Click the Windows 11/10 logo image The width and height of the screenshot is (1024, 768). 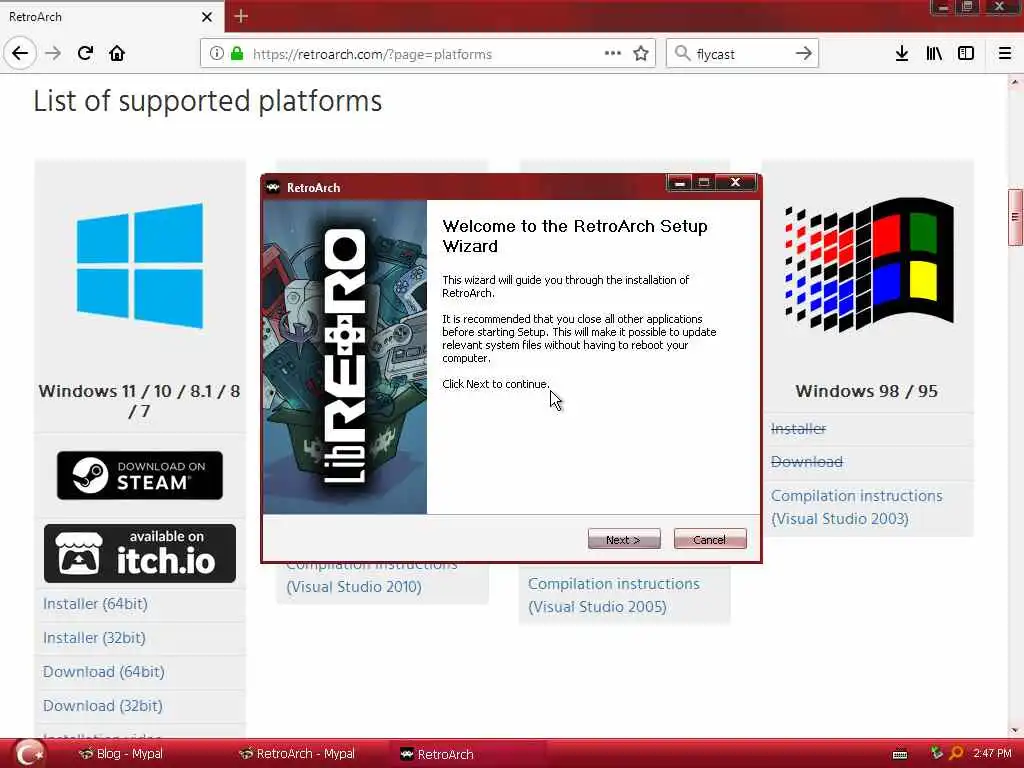pyautogui.click(x=140, y=266)
